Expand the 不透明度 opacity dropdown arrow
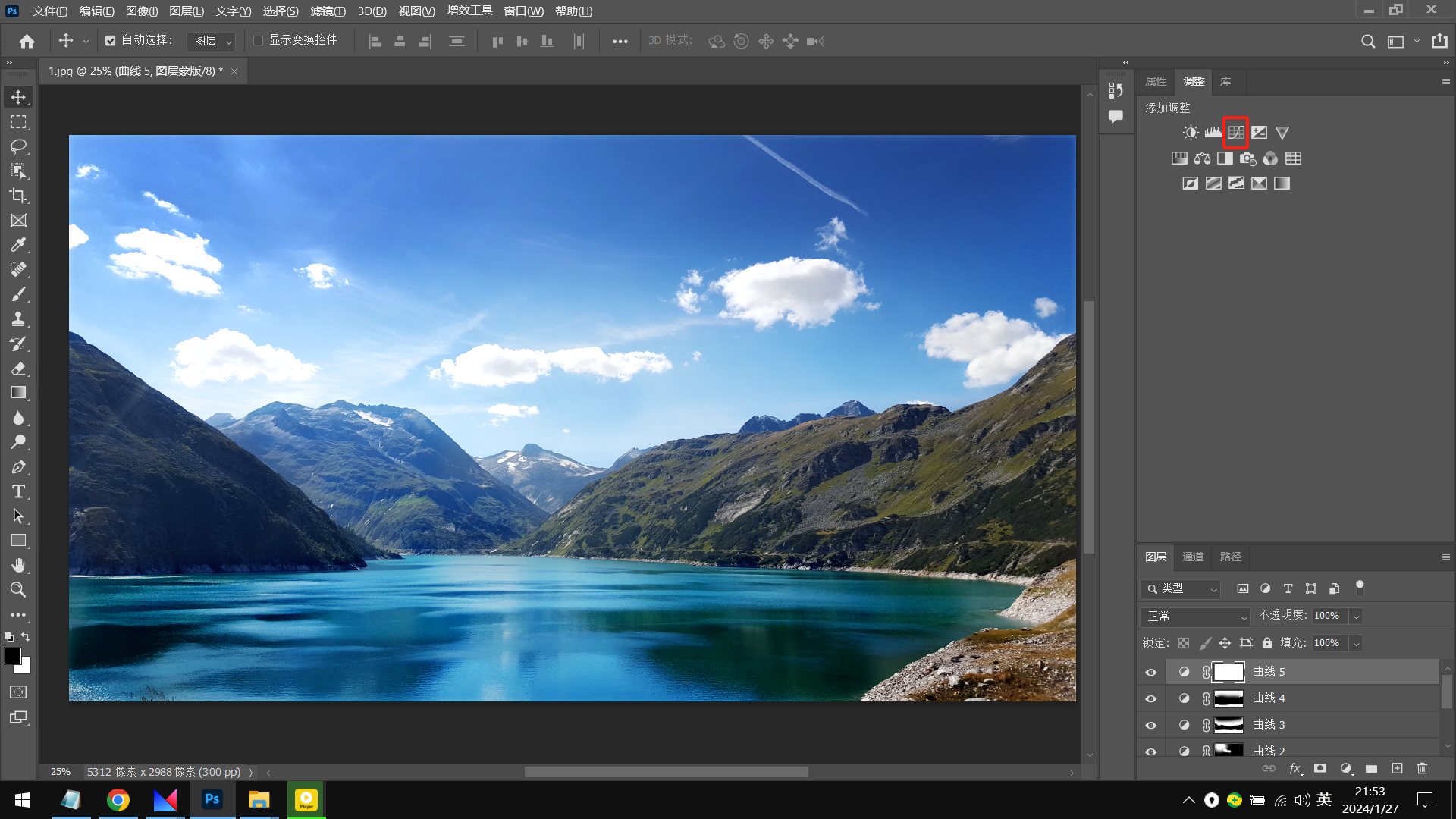This screenshot has width=1456, height=819. pos(1356,617)
